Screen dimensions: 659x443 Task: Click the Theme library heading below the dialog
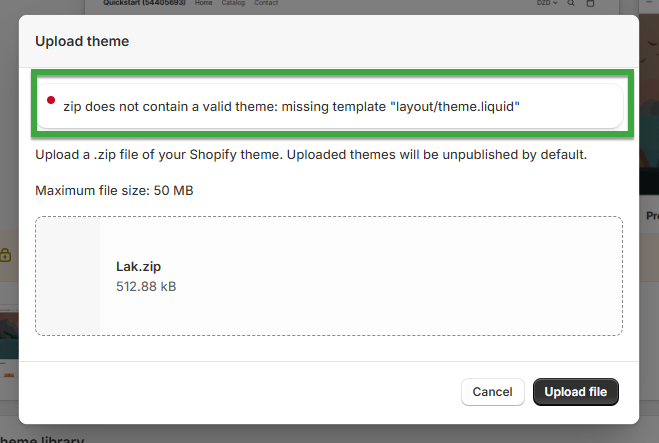click(42, 439)
